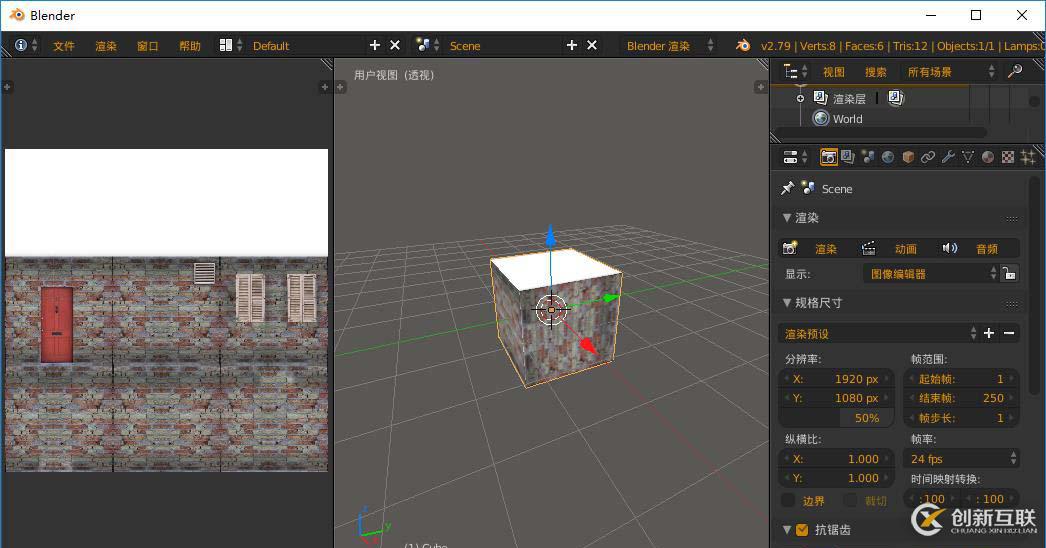This screenshot has height=548, width=1046.
Task: Toggle the anti-aliasing (抗锯齿) checkbox
Action: (802, 530)
